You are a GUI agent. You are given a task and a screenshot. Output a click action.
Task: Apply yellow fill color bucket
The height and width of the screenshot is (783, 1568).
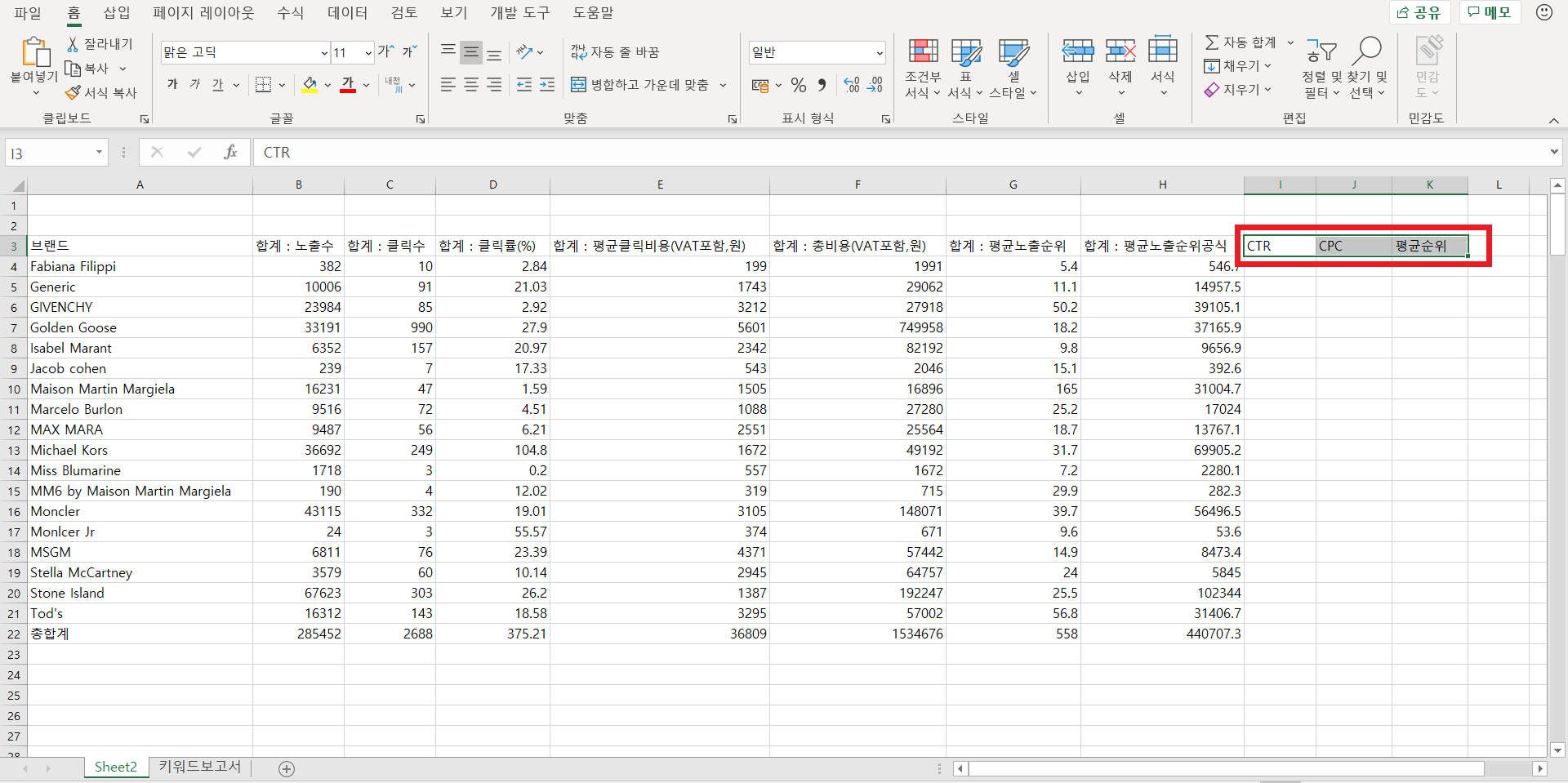click(x=310, y=84)
